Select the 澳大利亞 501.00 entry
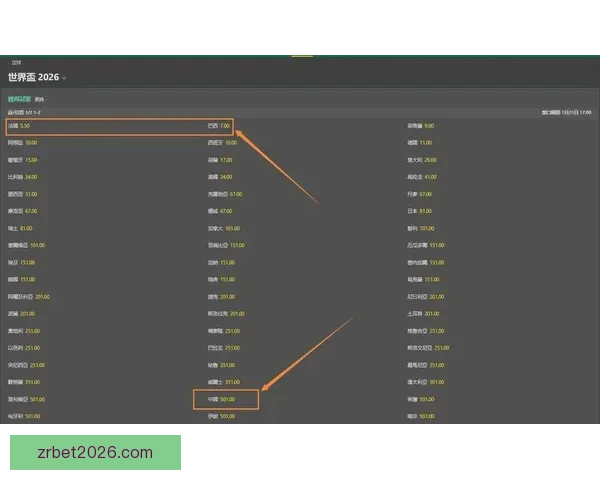This screenshot has width=600, height=480. click(x=426, y=382)
